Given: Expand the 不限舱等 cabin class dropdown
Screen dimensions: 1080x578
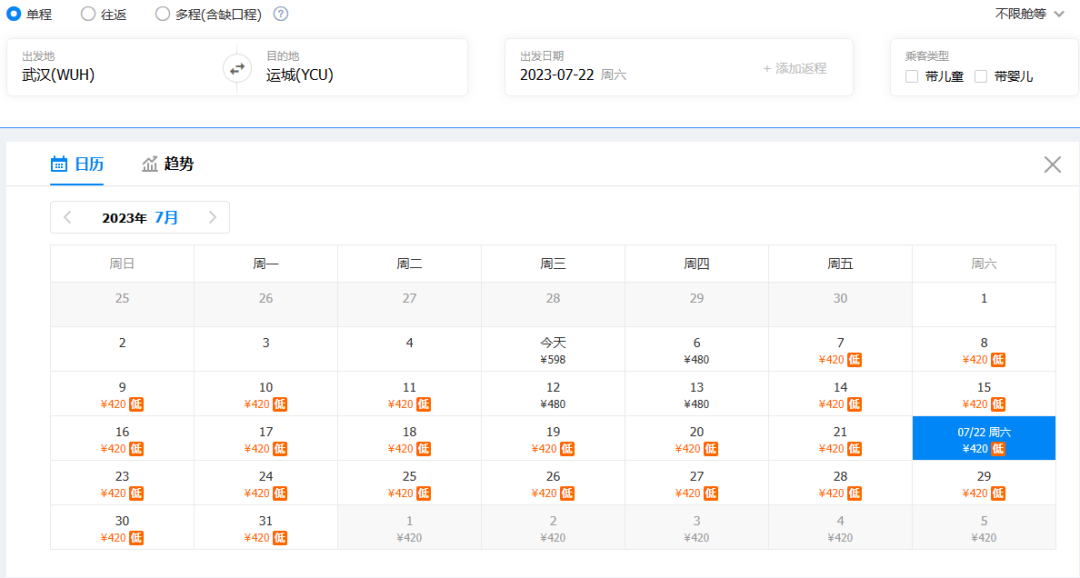Looking at the screenshot, I should tap(1029, 14).
